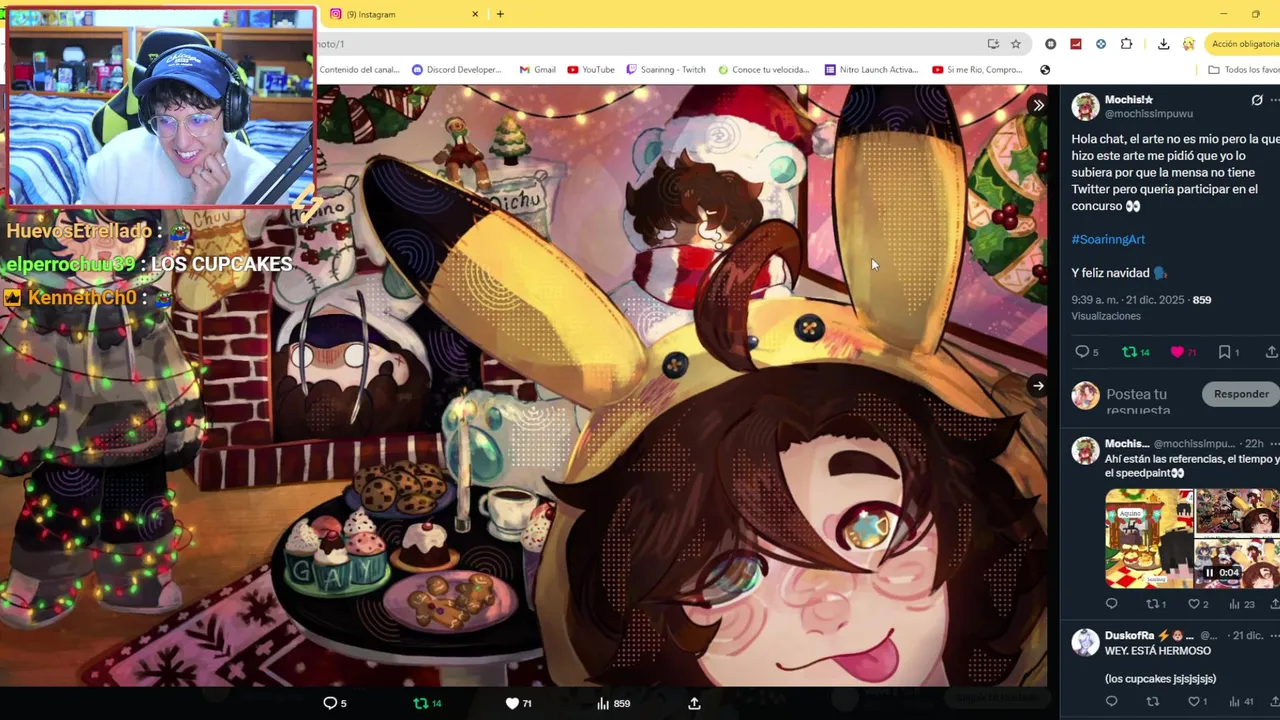
Task: Open a new browser tab
Action: [500, 14]
